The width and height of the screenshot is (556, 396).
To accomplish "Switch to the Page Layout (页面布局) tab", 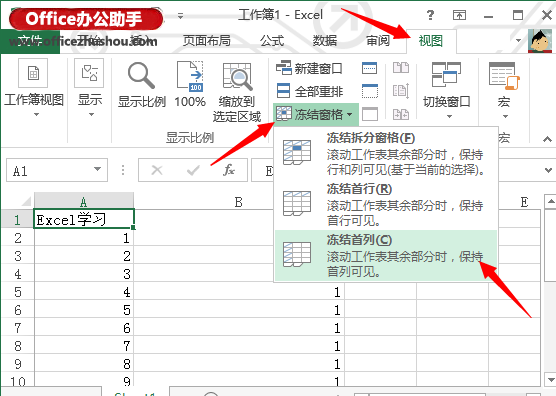I will [x=206, y=41].
